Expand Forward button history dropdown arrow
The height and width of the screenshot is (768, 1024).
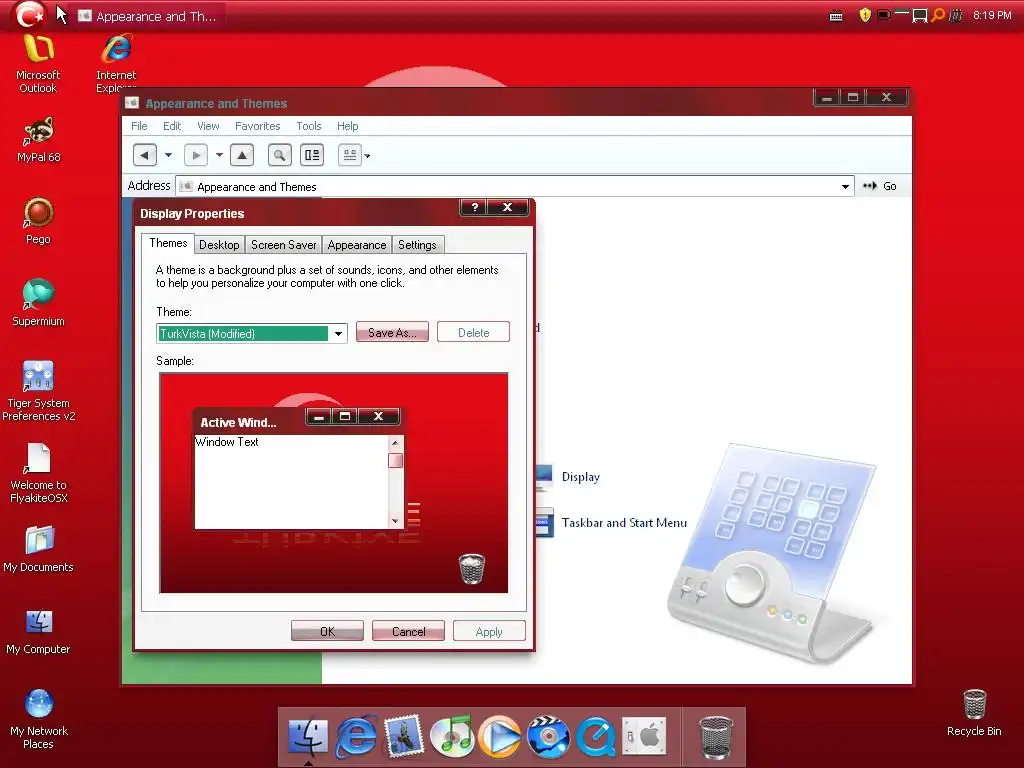pos(219,155)
